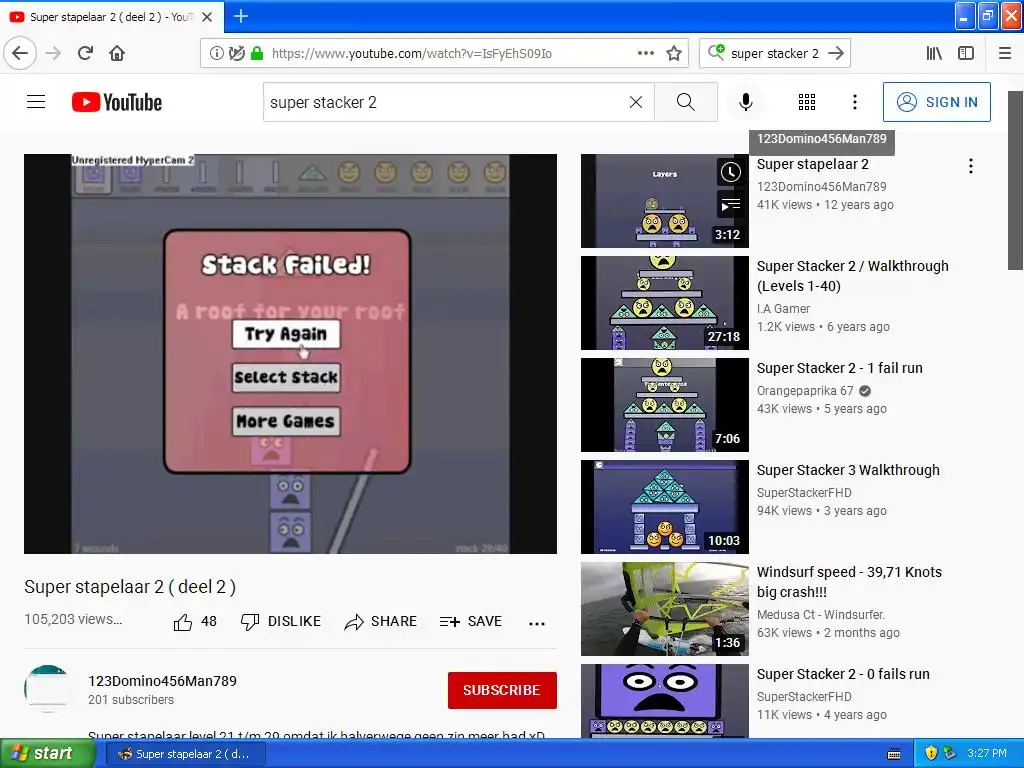This screenshot has height=768, width=1024.
Task: Open the Walkthrough (Levels 1-40) thumbnail
Action: (665, 303)
